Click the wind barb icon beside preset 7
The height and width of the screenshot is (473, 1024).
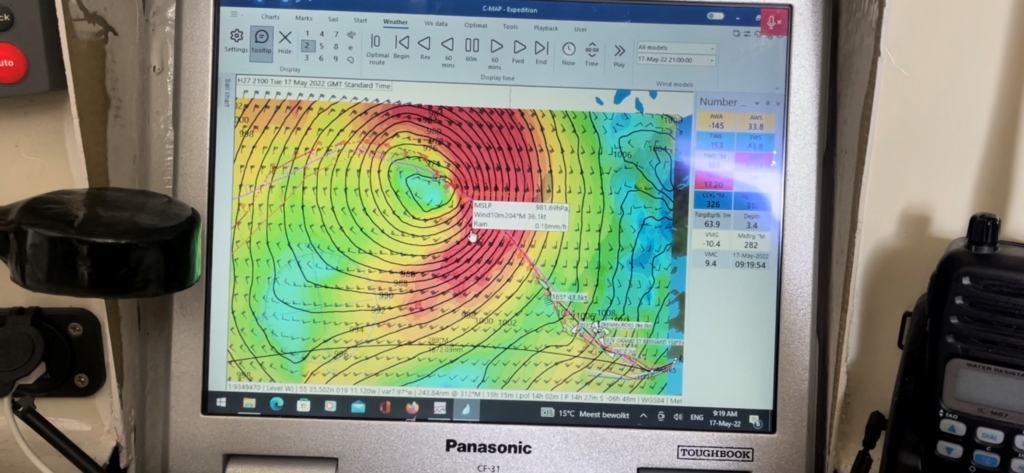351,35
